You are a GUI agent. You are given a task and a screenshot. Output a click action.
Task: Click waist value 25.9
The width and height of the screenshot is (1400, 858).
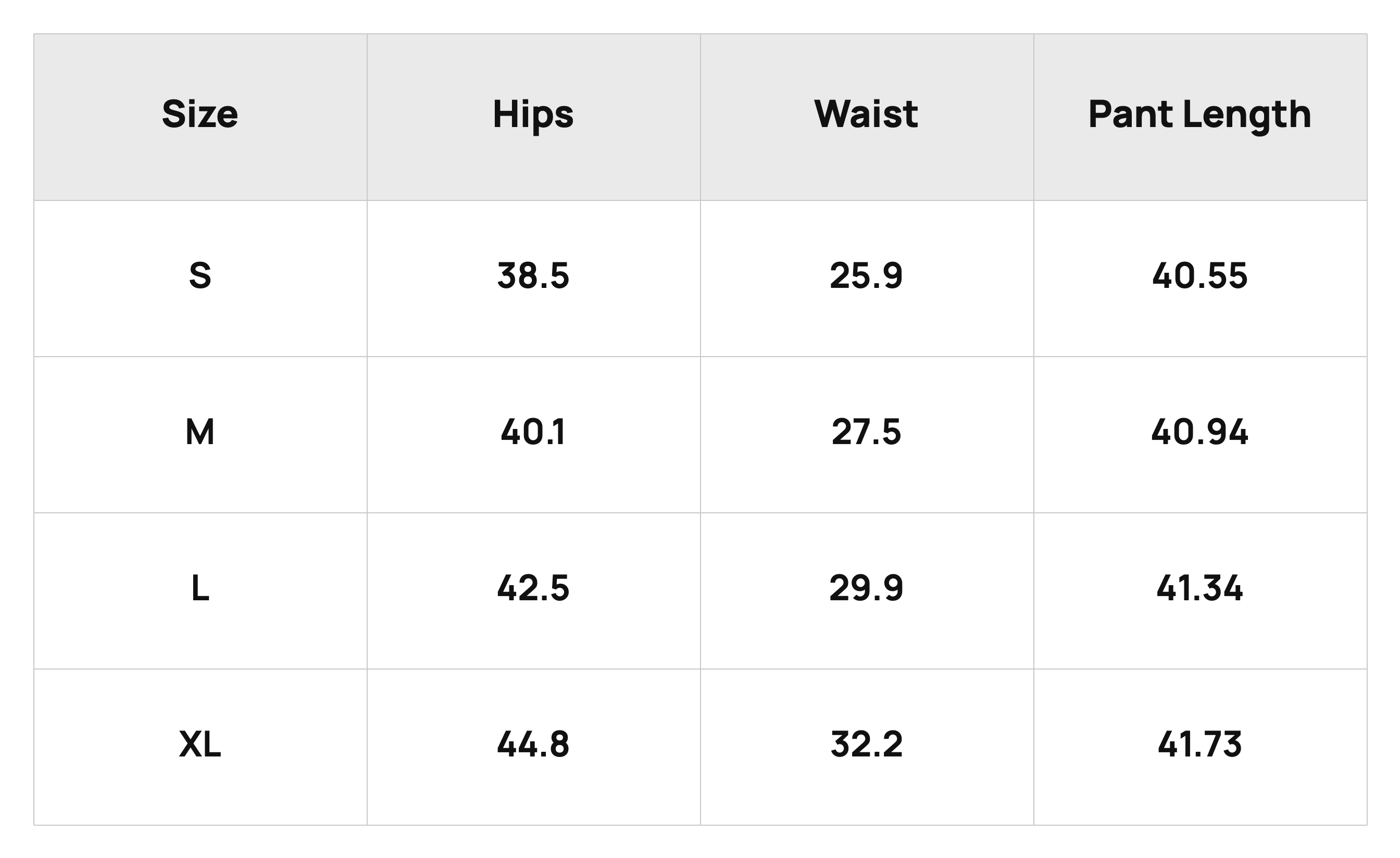tap(867, 278)
